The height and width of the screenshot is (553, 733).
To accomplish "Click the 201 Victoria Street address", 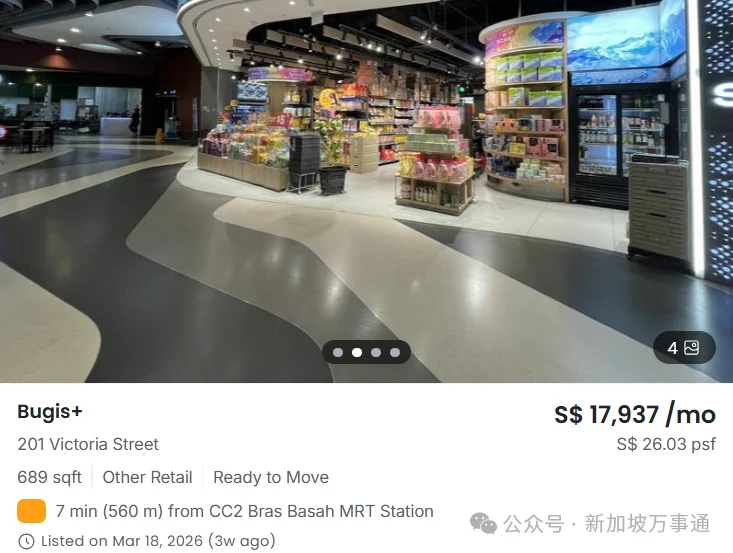I will [x=88, y=444].
